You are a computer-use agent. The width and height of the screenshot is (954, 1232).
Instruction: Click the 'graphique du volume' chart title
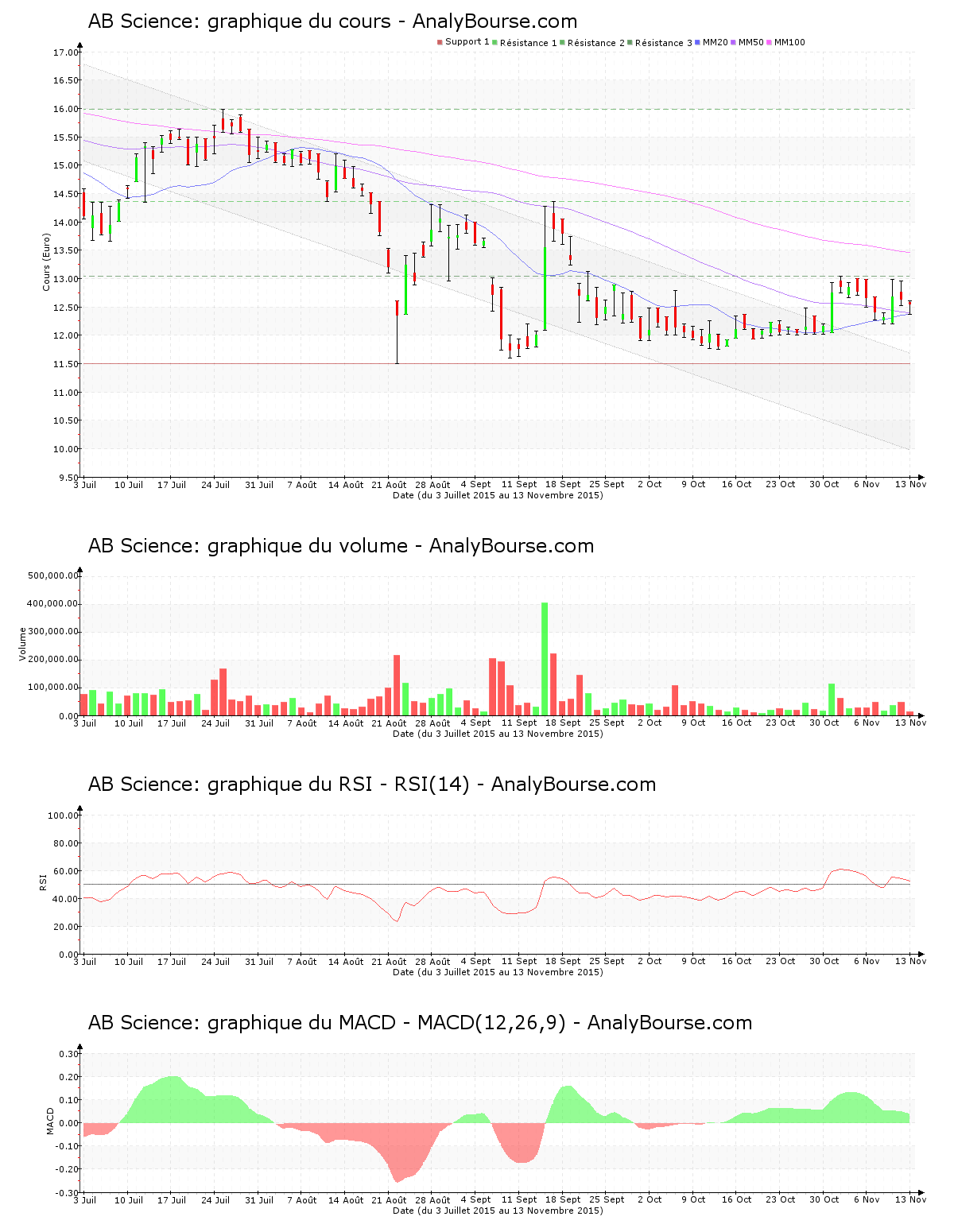pos(341,546)
